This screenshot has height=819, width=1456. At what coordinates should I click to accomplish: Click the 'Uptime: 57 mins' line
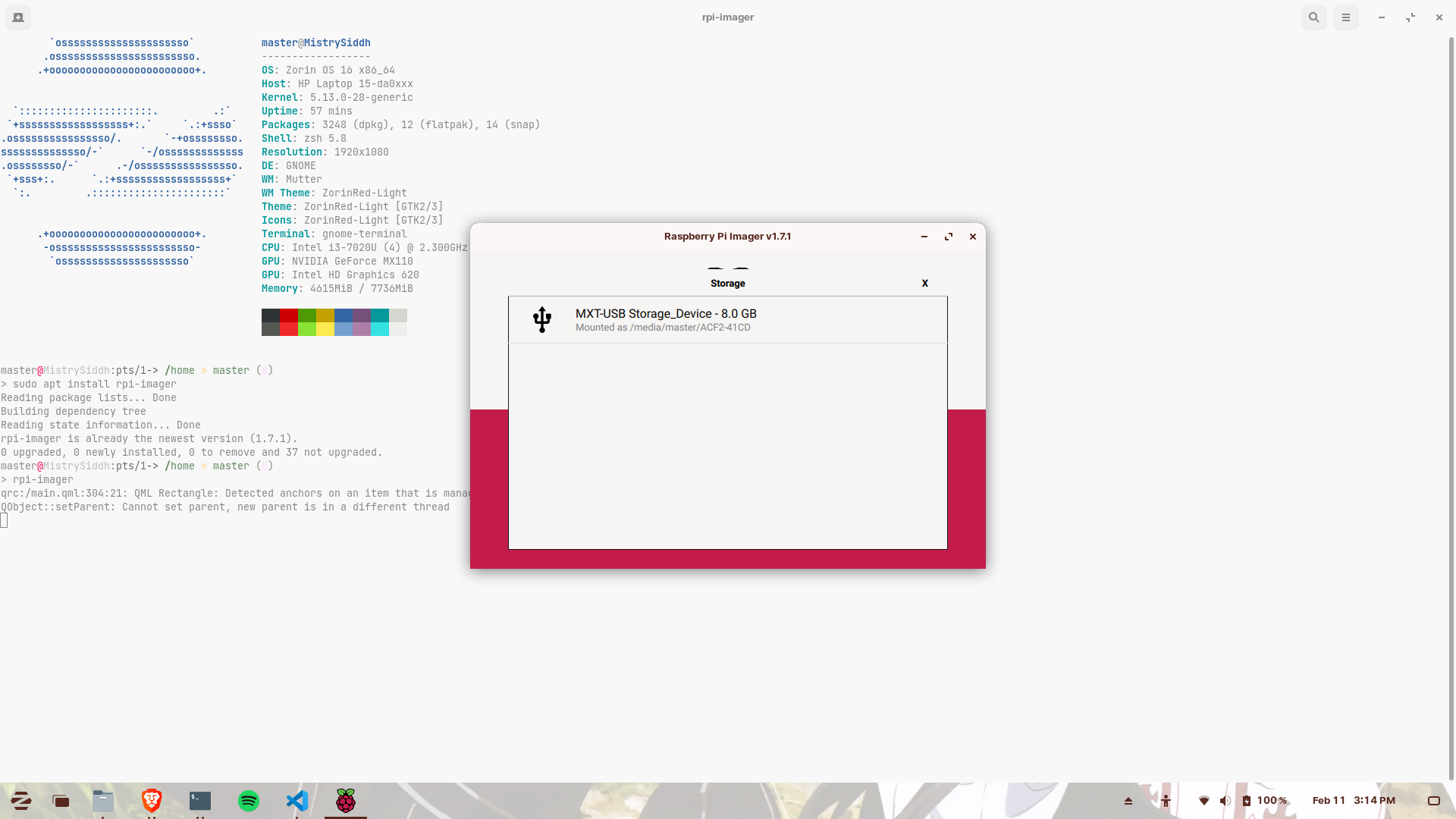(x=307, y=111)
